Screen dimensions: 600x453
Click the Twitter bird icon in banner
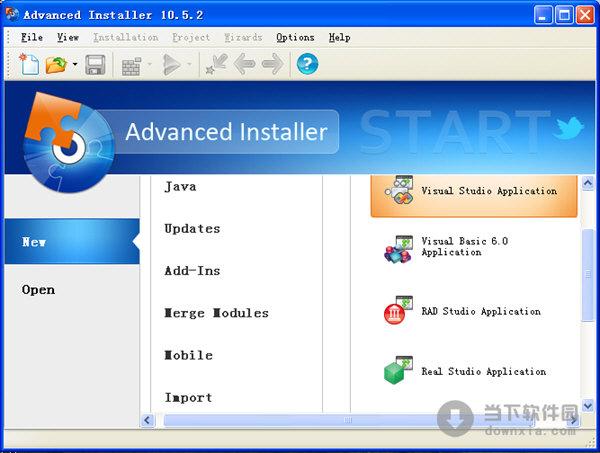[568, 128]
